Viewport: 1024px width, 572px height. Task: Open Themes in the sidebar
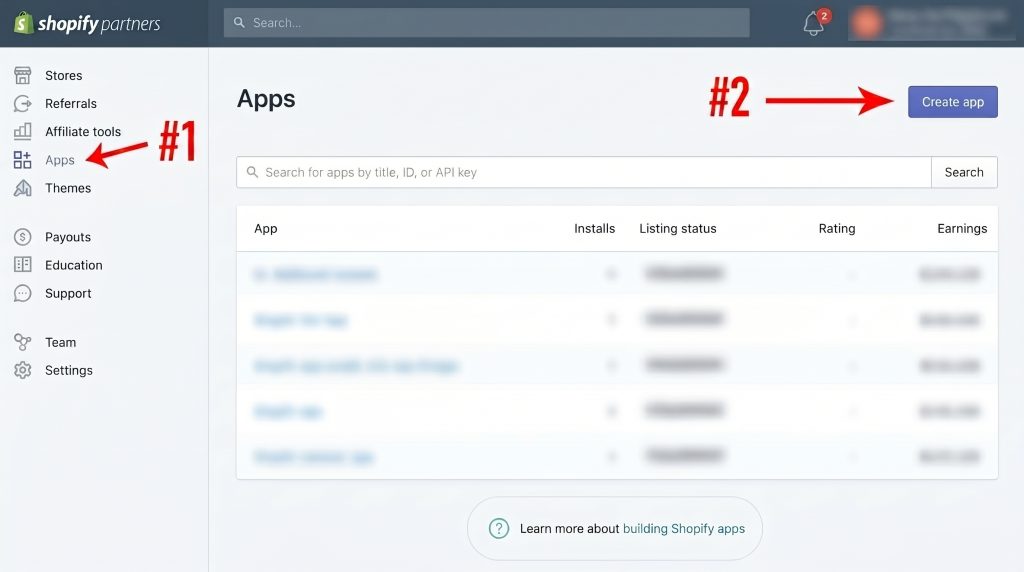(68, 188)
